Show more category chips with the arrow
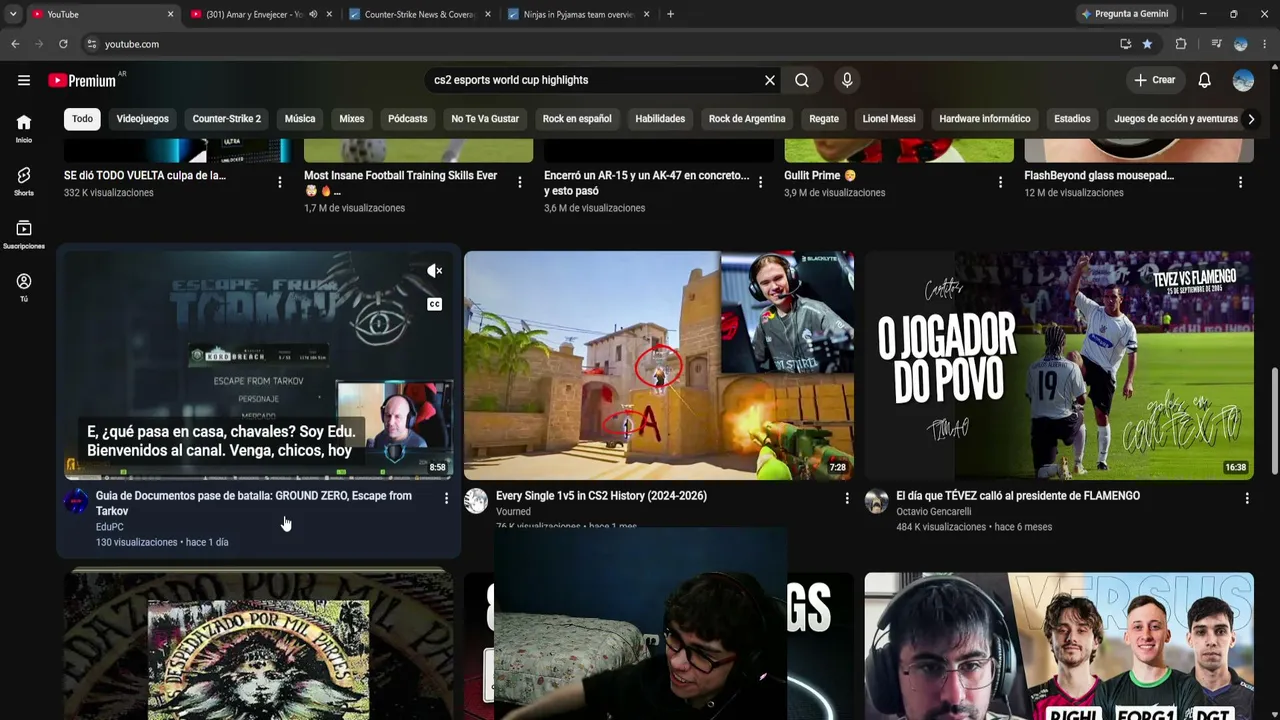 pyautogui.click(x=1251, y=119)
